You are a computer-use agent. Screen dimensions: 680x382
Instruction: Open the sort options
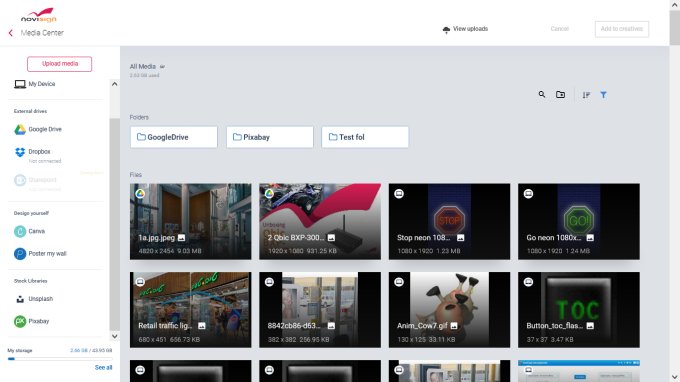pos(586,95)
